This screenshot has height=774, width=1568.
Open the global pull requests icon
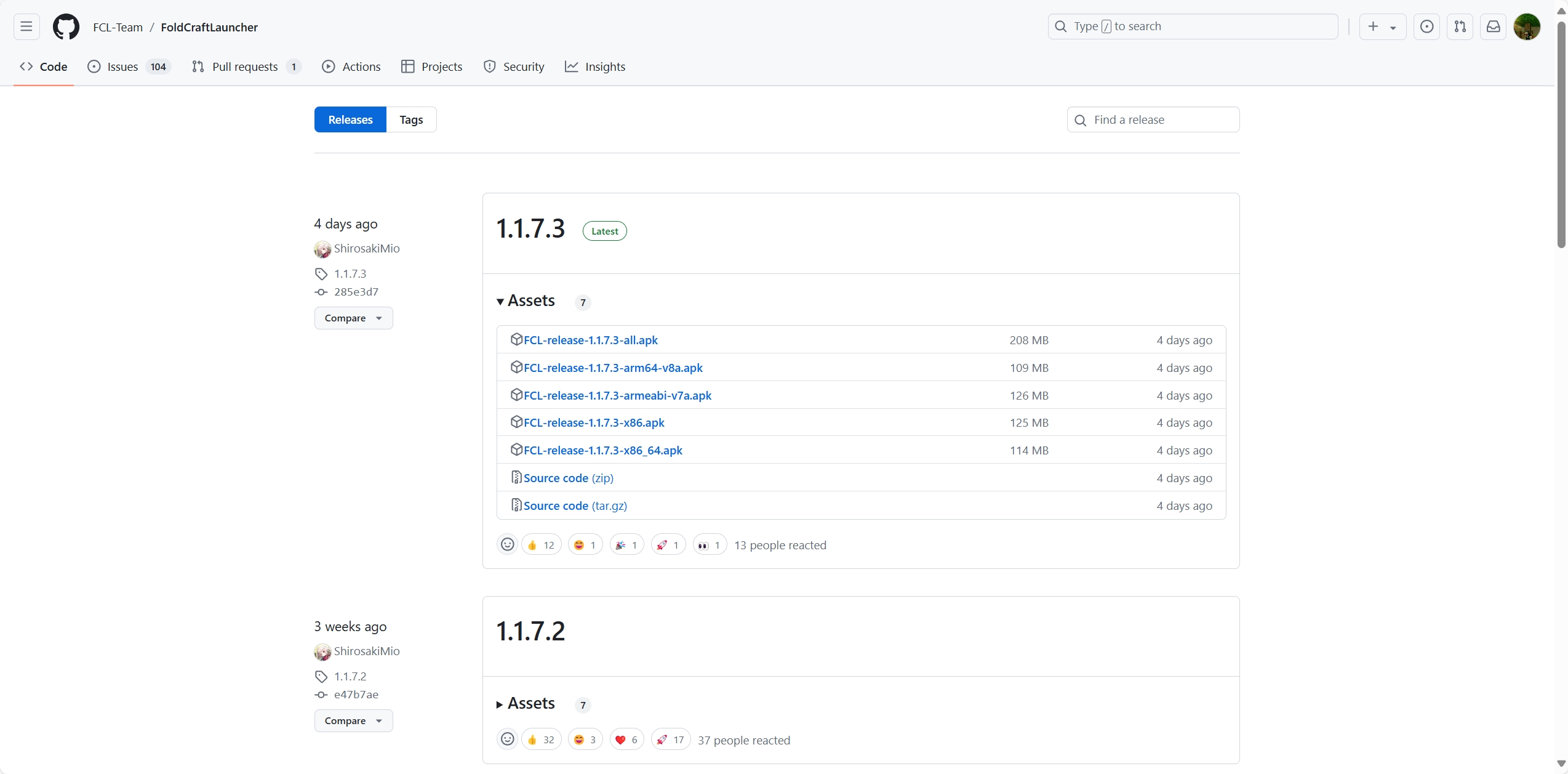pyautogui.click(x=1460, y=26)
